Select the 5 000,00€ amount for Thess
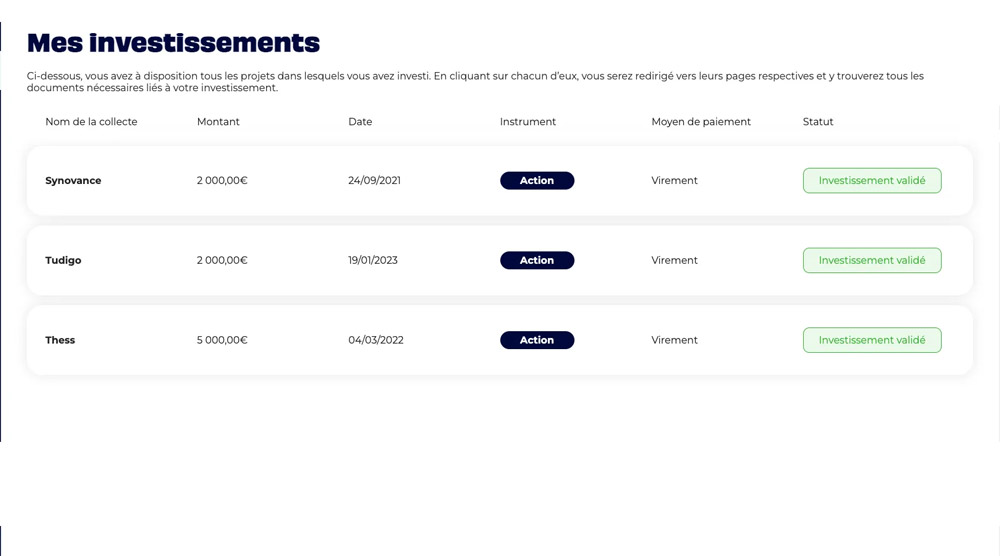Viewport: 1000px width, 556px height. pyautogui.click(x=222, y=340)
